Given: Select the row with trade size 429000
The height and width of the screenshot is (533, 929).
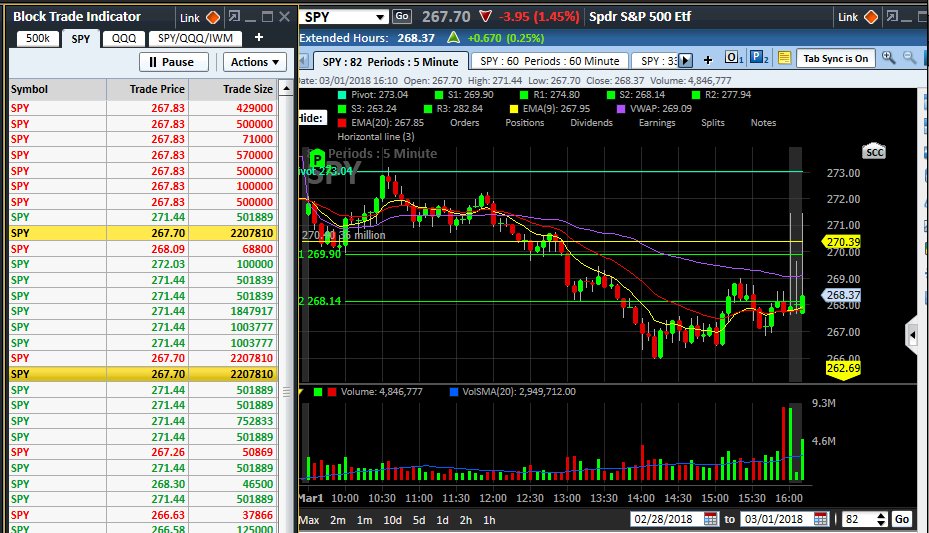Looking at the screenshot, I should [x=143, y=108].
